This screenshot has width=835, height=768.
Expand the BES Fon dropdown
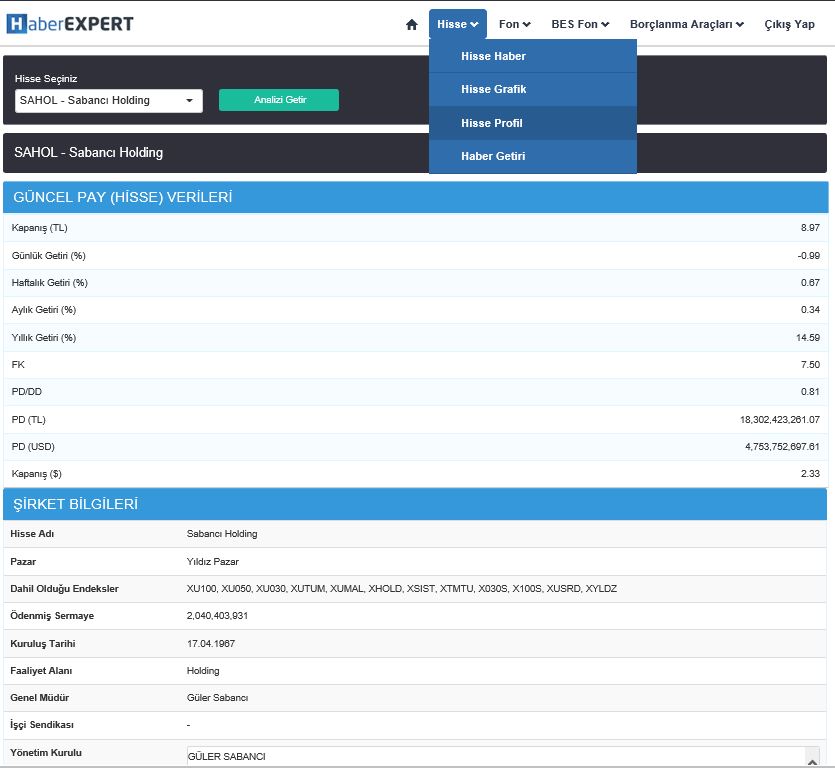point(580,24)
